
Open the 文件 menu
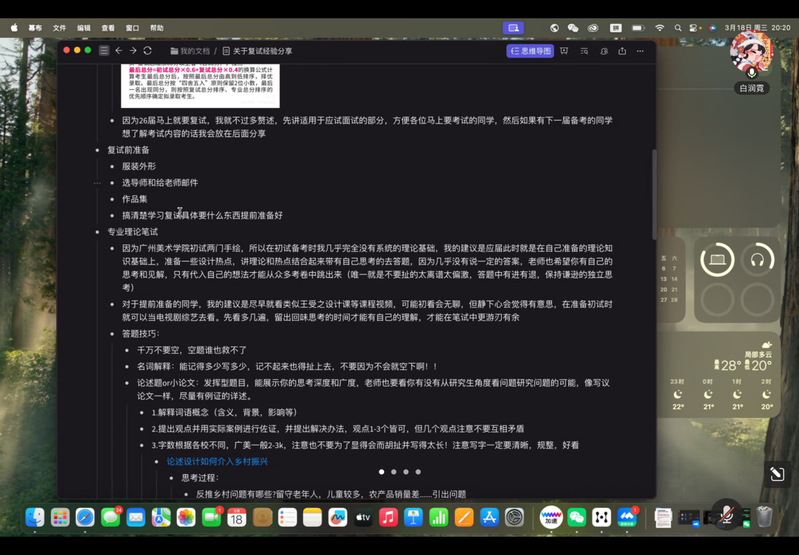[59, 28]
